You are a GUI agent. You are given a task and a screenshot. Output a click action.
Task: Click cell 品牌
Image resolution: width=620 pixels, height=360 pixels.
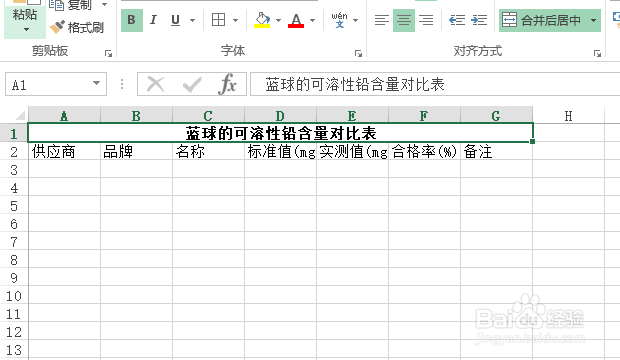136,152
